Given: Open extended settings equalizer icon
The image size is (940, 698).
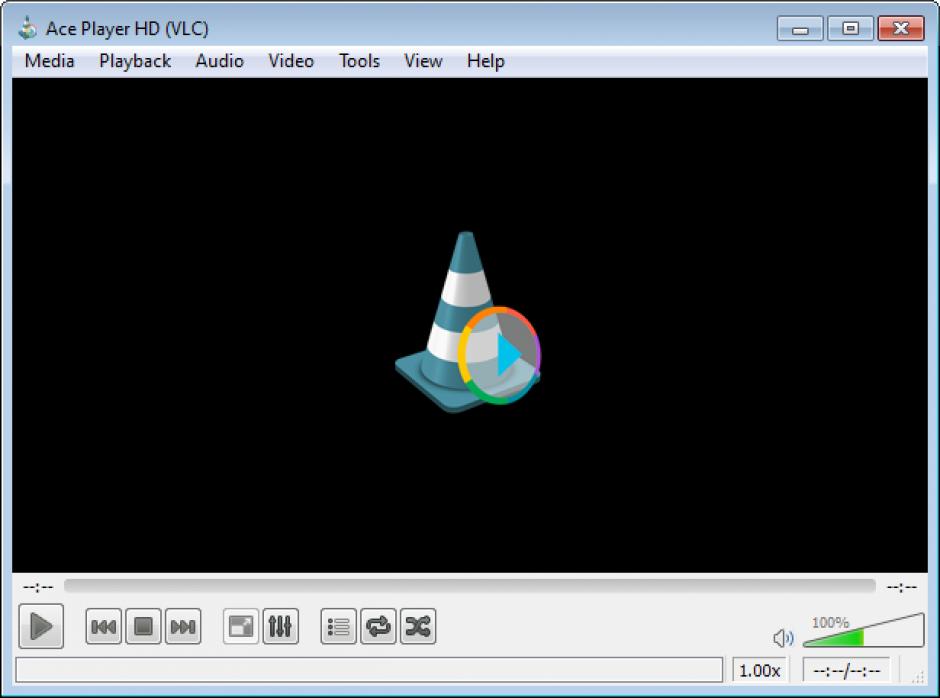Looking at the screenshot, I should pyautogui.click(x=281, y=627).
